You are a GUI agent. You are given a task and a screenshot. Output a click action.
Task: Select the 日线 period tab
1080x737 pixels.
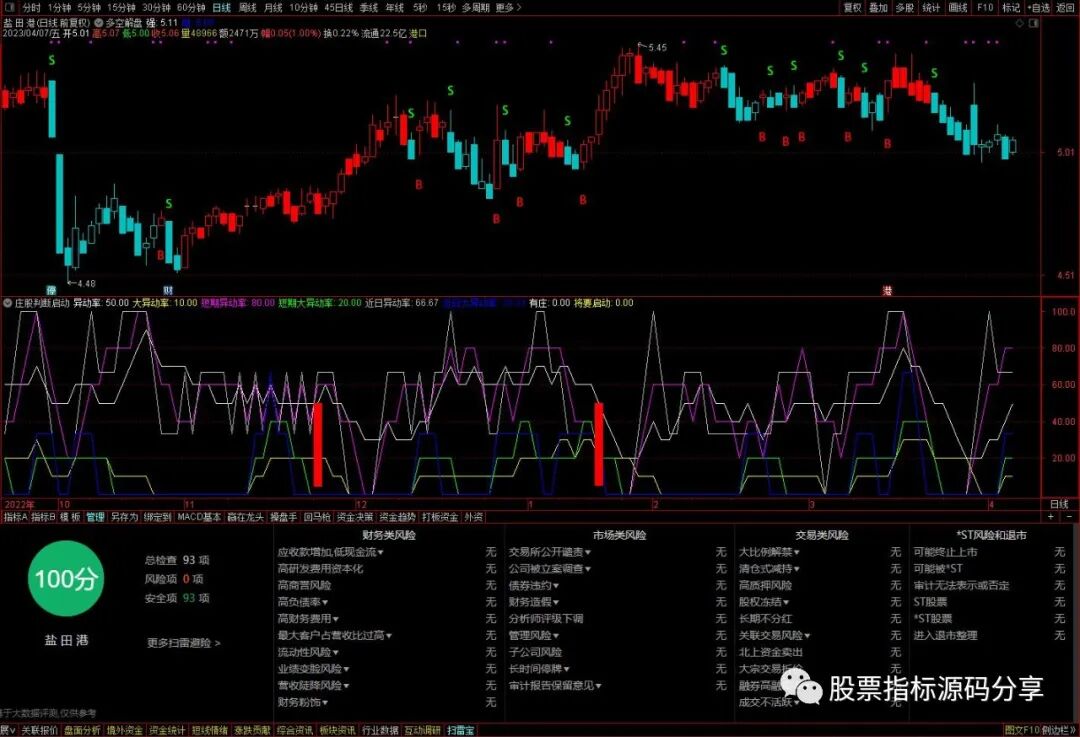point(221,8)
